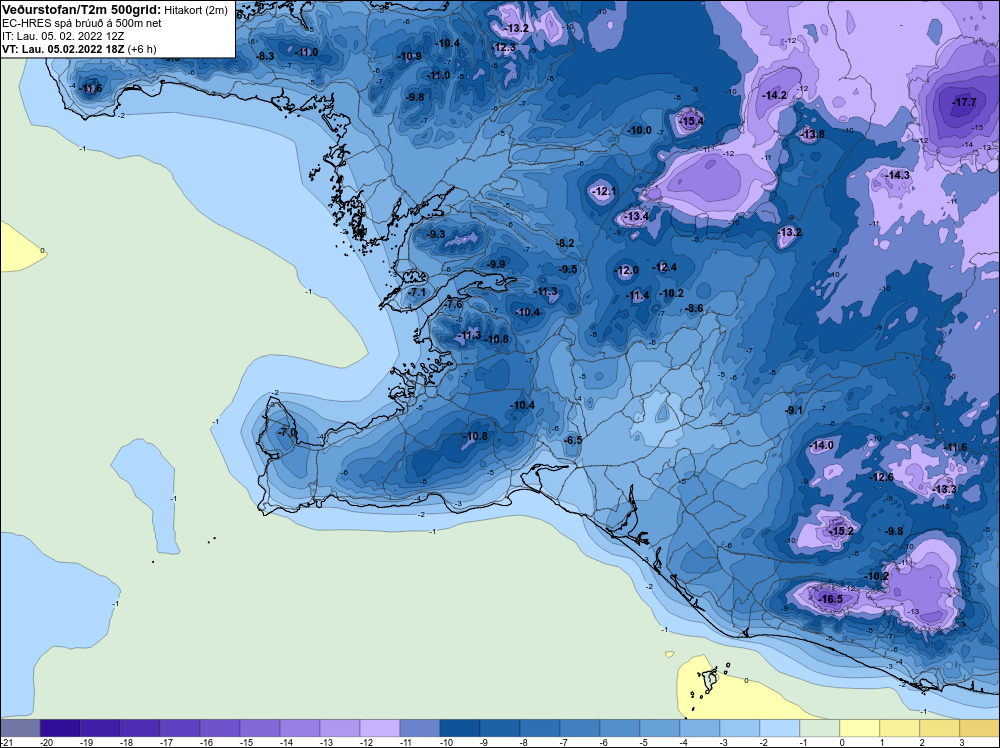
Task: Click the -7.0 label on the peninsula
Action: tap(287, 432)
